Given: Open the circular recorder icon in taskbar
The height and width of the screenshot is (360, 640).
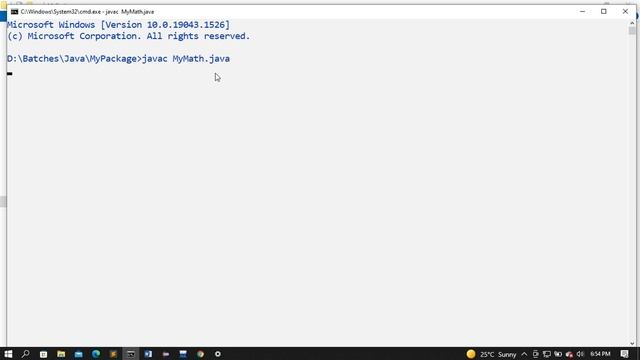Looking at the screenshot, I should pos(218,354).
